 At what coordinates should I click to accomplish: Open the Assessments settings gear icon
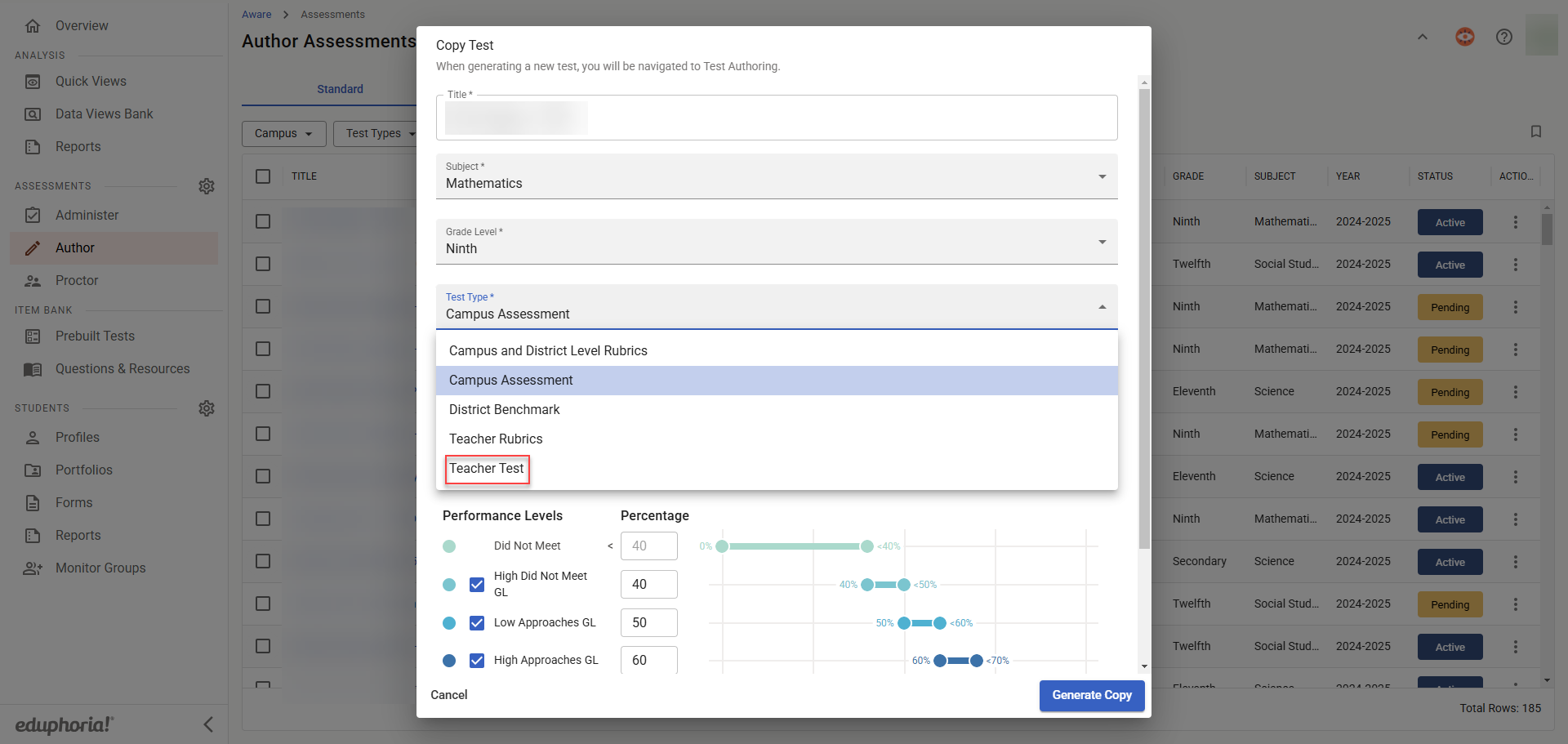point(207,186)
